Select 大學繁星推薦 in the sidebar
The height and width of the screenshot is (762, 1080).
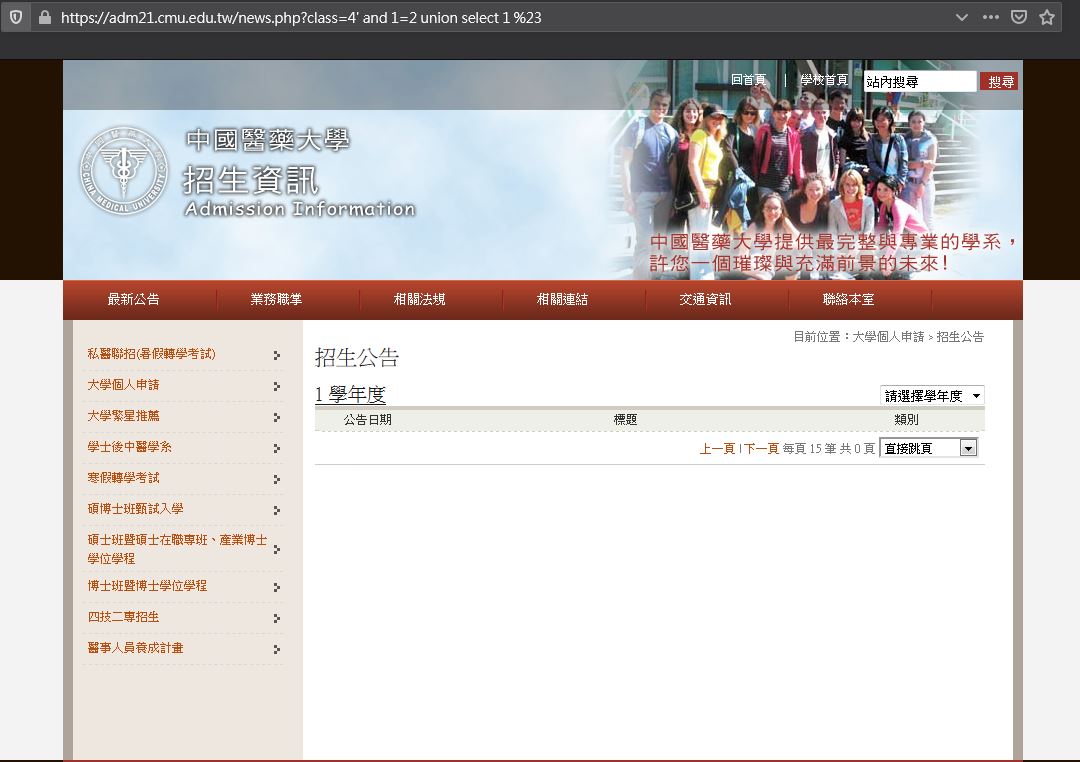click(x=123, y=415)
